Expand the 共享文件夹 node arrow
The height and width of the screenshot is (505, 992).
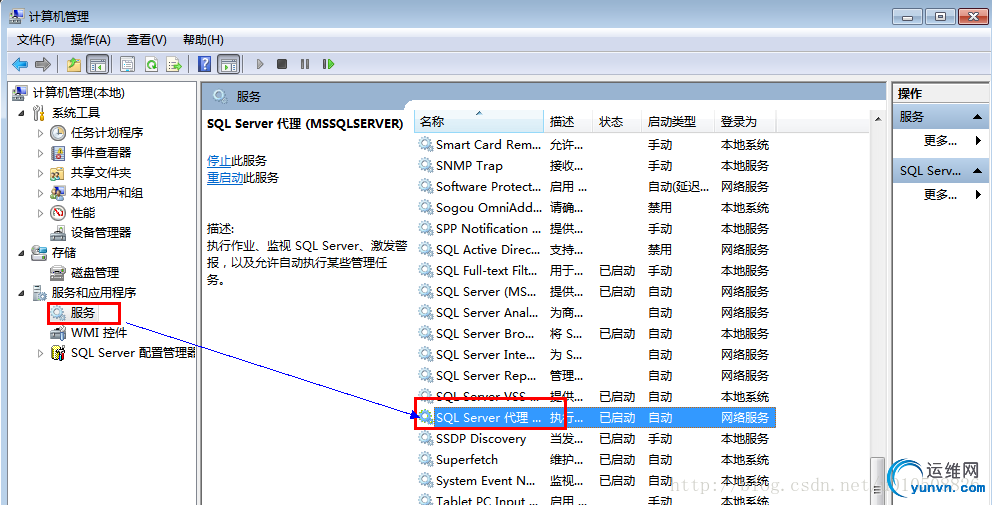coord(40,173)
